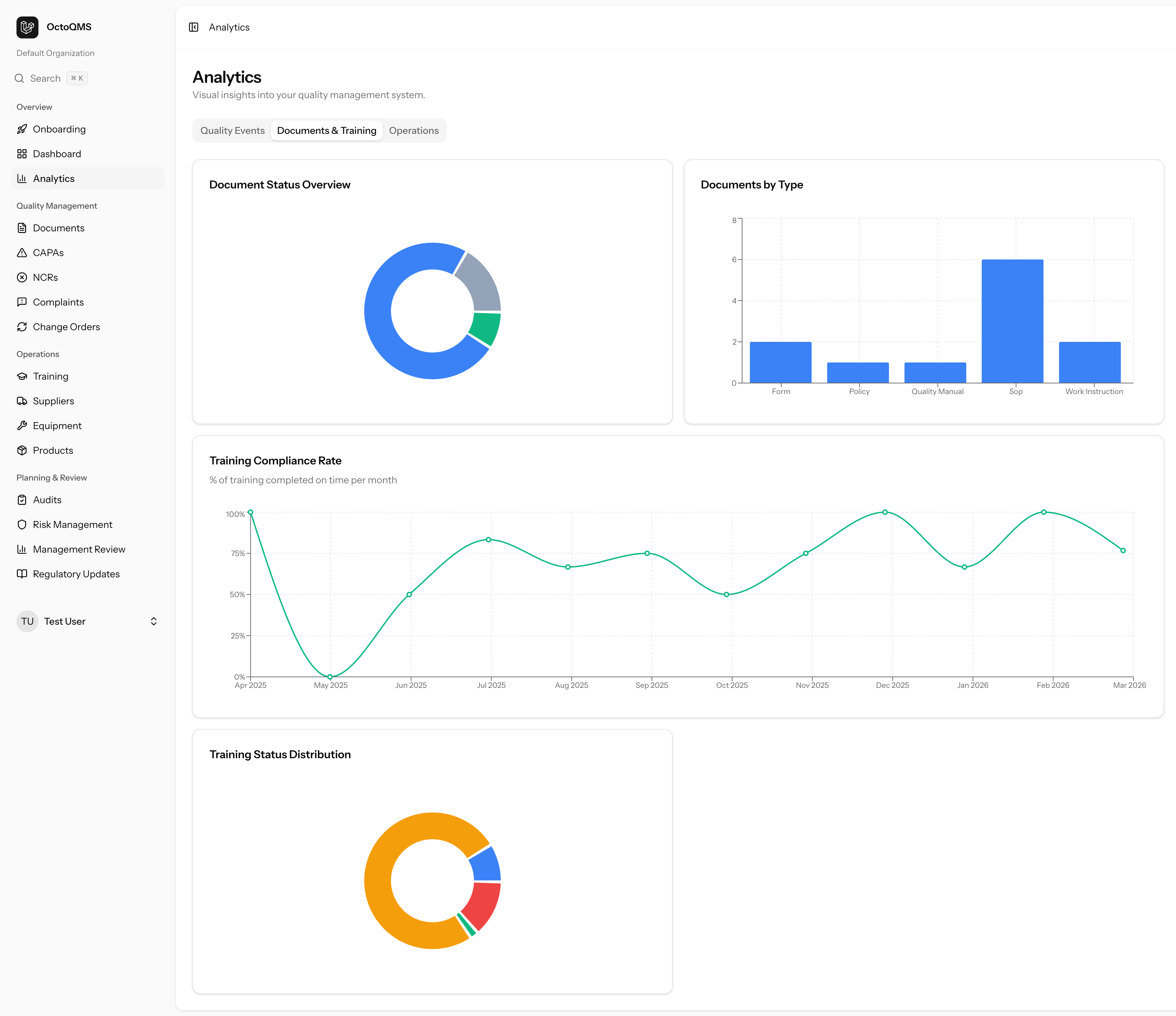Click the OctoQMS logo icon
The image size is (1176, 1016).
pyautogui.click(x=27, y=27)
